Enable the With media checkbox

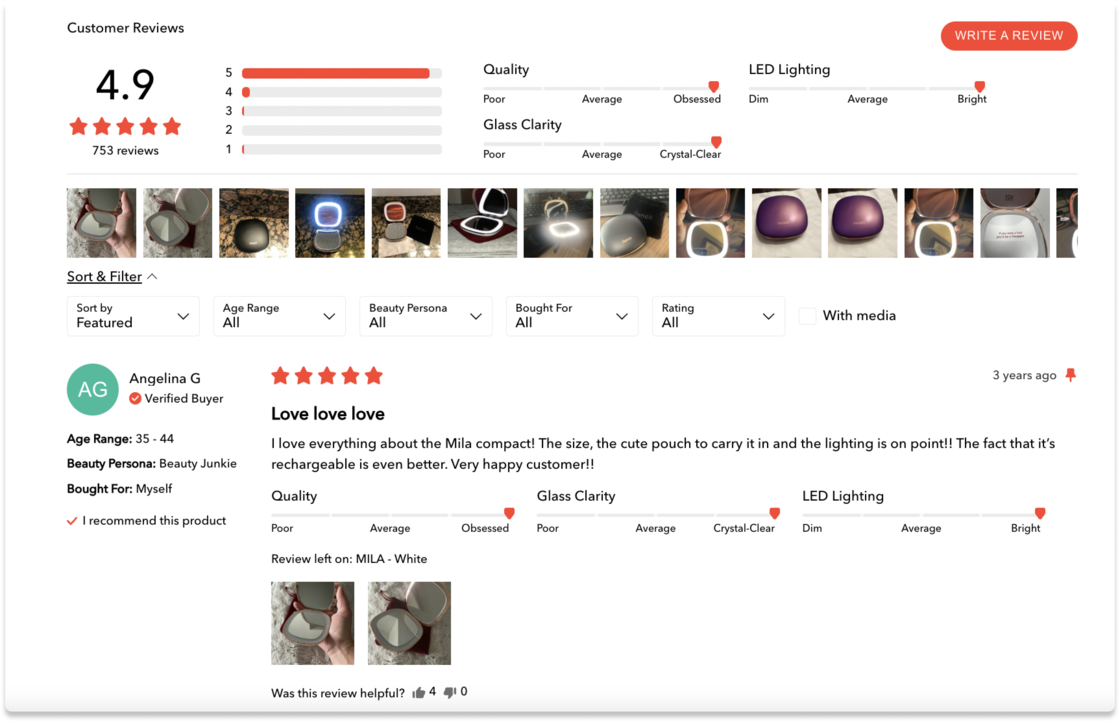(x=807, y=316)
